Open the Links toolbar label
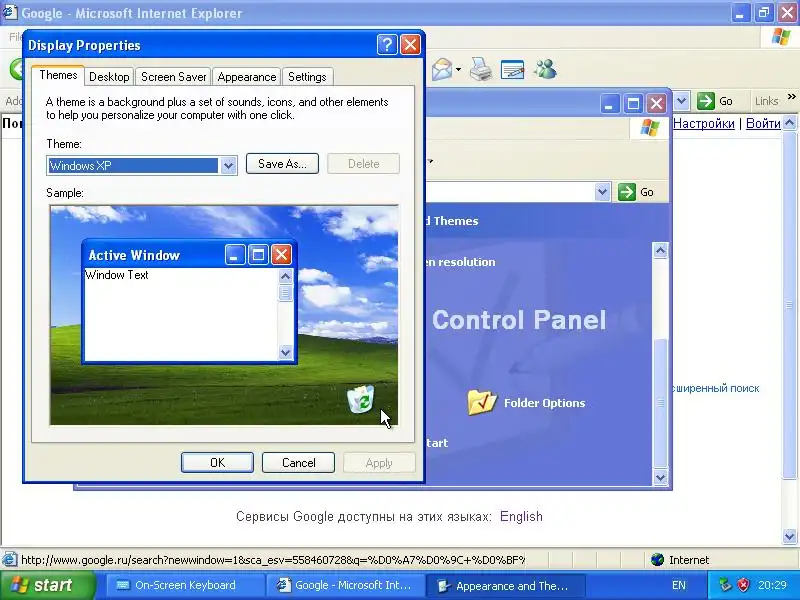Screen dimensions: 800x600 click(766, 101)
